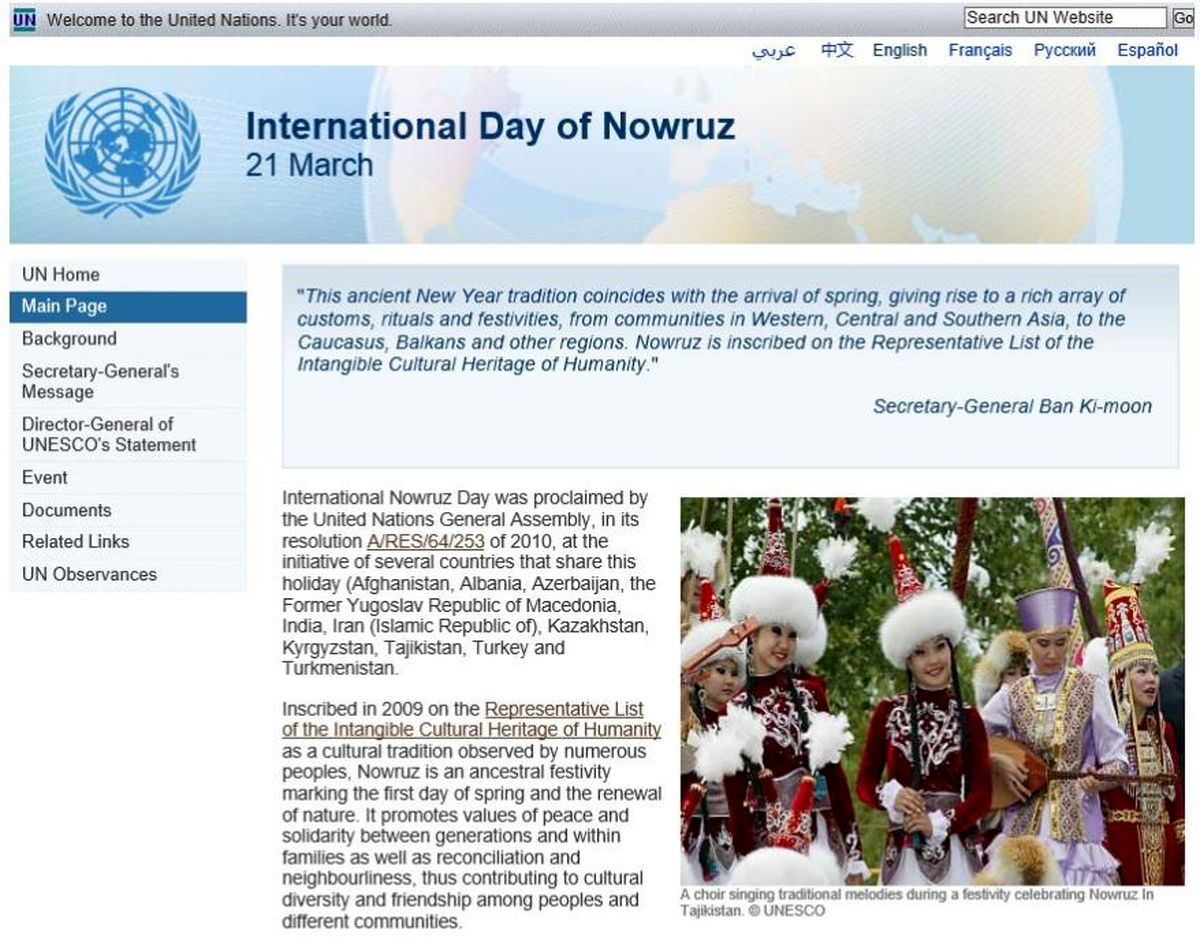Open Director-General of UNESCO's Statement
Image resolution: width=1200 pixels, height=937 pixels.
[109, 434]
